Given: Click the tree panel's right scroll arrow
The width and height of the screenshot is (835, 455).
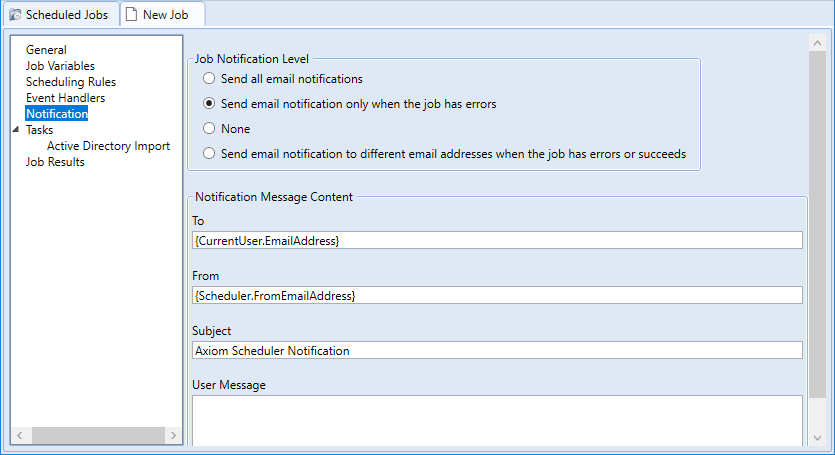Looking at the screenshot, I should (173, 435).
